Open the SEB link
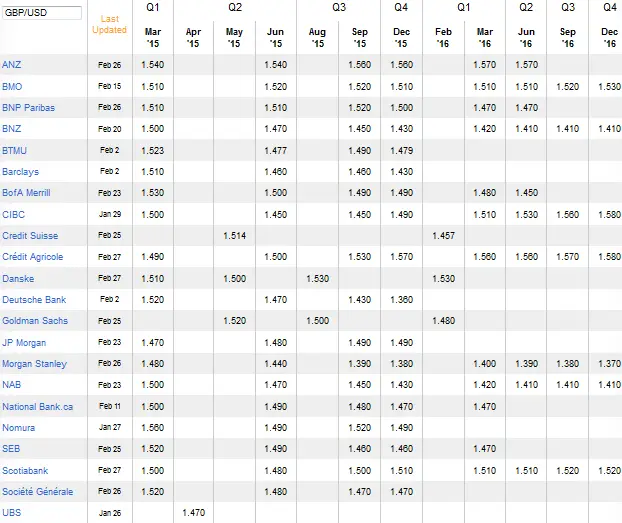The image size is (622, 523). click(11, 449)
